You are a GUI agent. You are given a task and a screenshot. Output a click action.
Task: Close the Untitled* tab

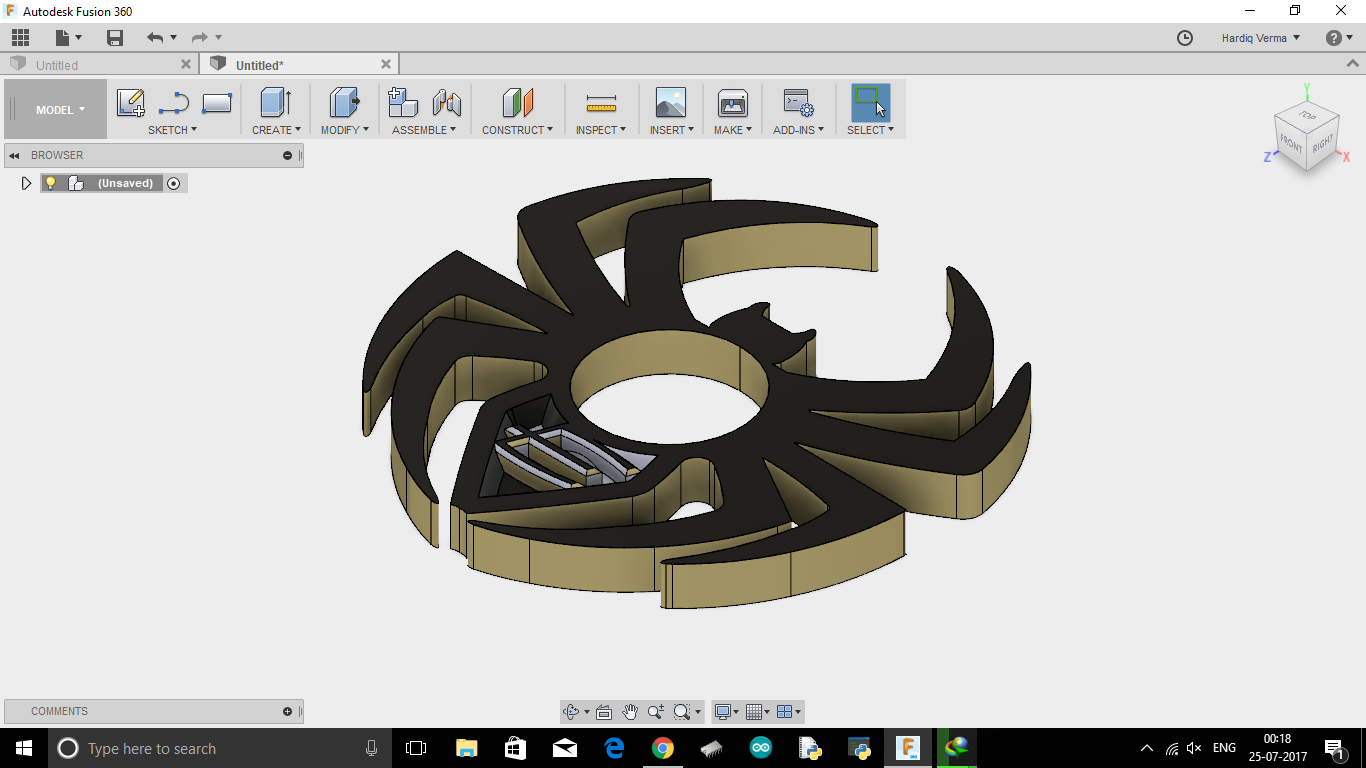[x=386, y=64]
